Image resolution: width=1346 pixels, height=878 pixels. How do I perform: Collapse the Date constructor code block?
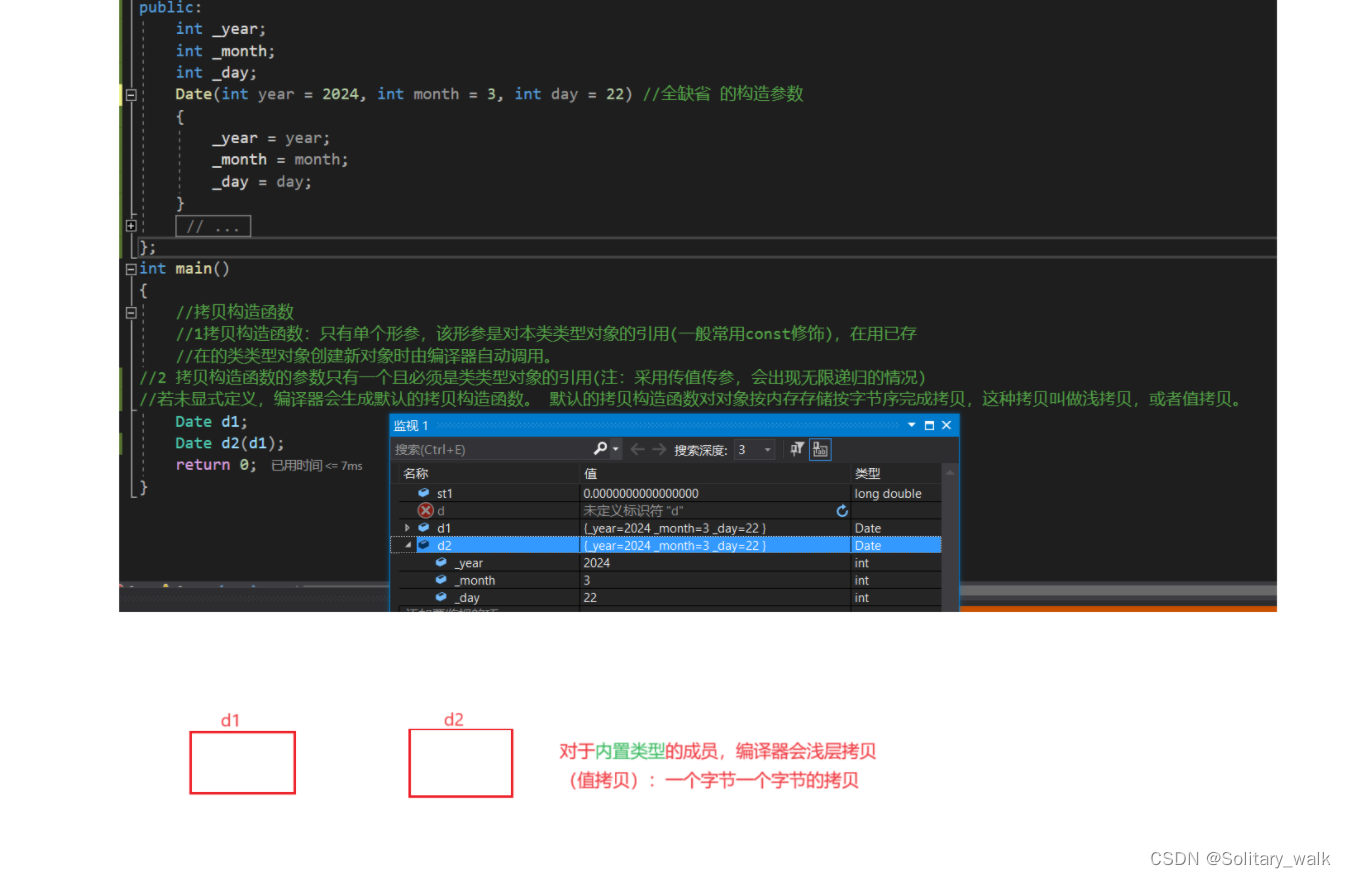point(131,94)
